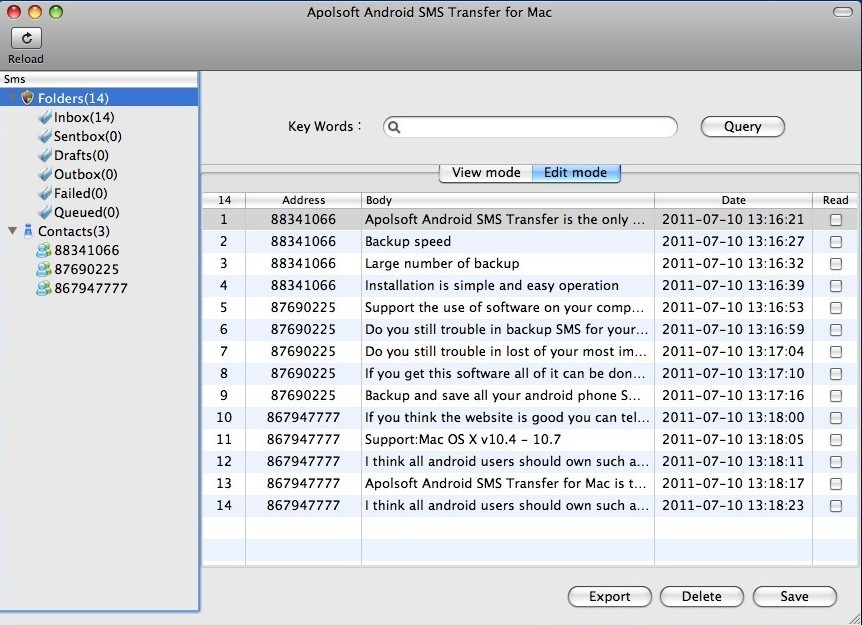Image resolution: width=862 pixels, height=625 pixels.
Task: Switch to View mode tab
Action: [x=486, y=173]
